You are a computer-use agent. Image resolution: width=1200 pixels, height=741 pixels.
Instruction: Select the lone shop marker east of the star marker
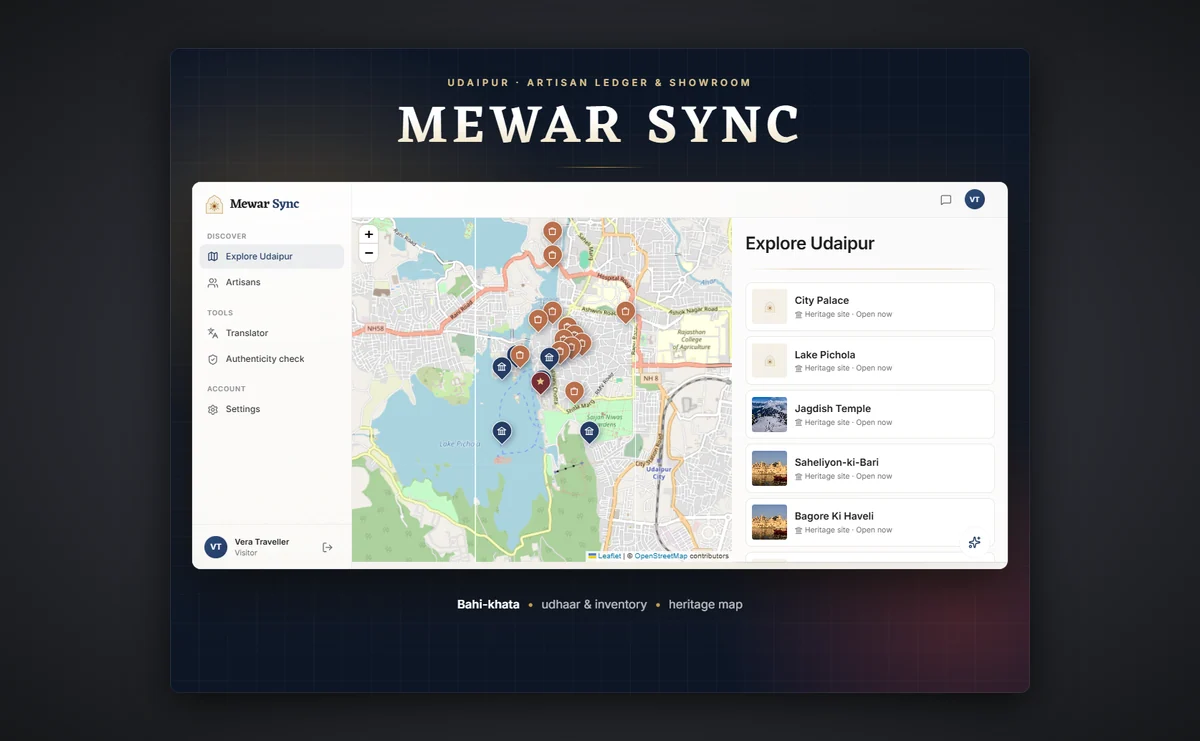tap(574, 392)
